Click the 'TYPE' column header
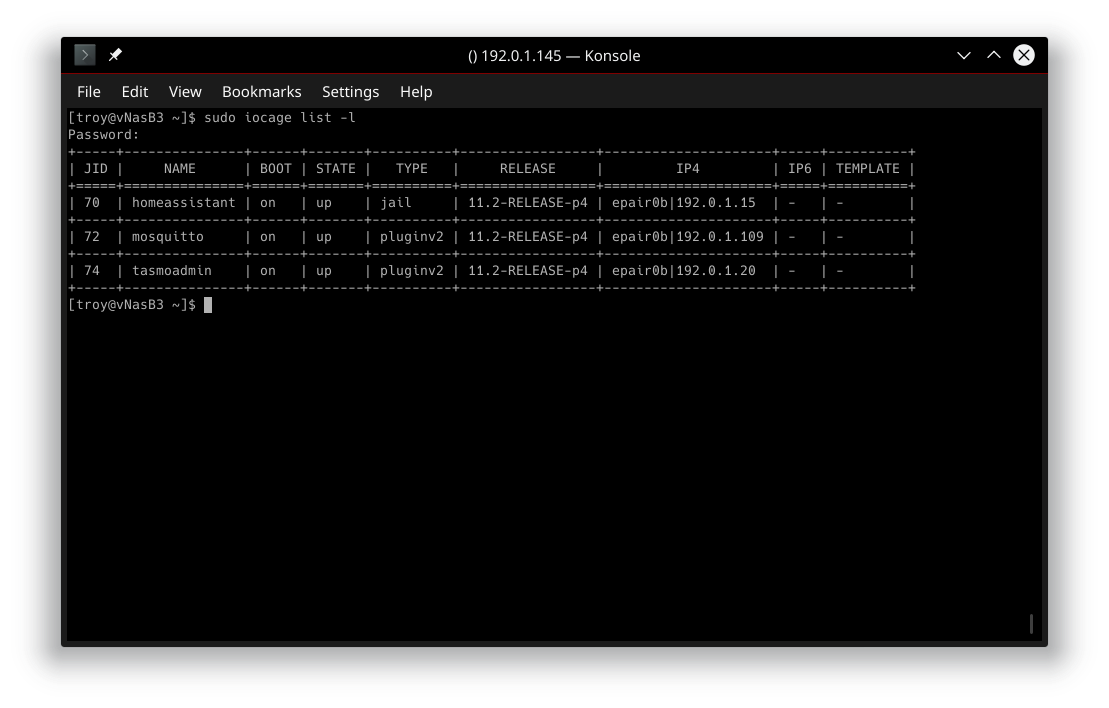The height and width of the screenshot is (708, 1109). click(412, 169)
